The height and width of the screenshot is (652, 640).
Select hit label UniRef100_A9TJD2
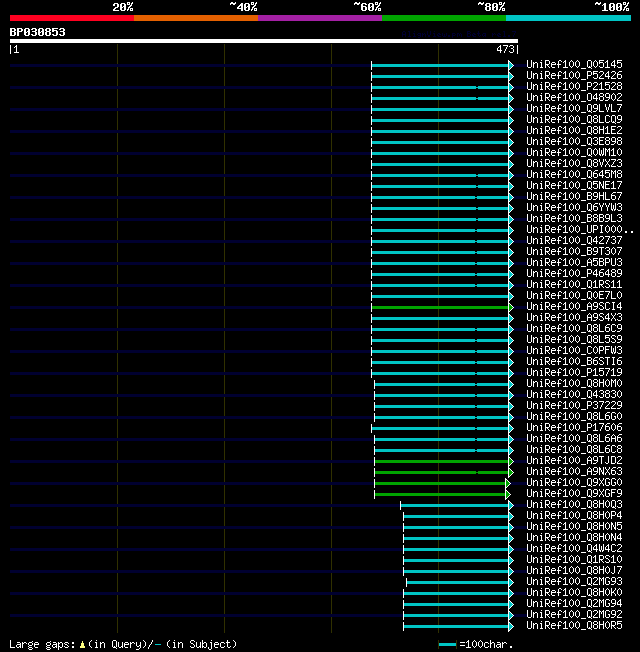(574, 461)
